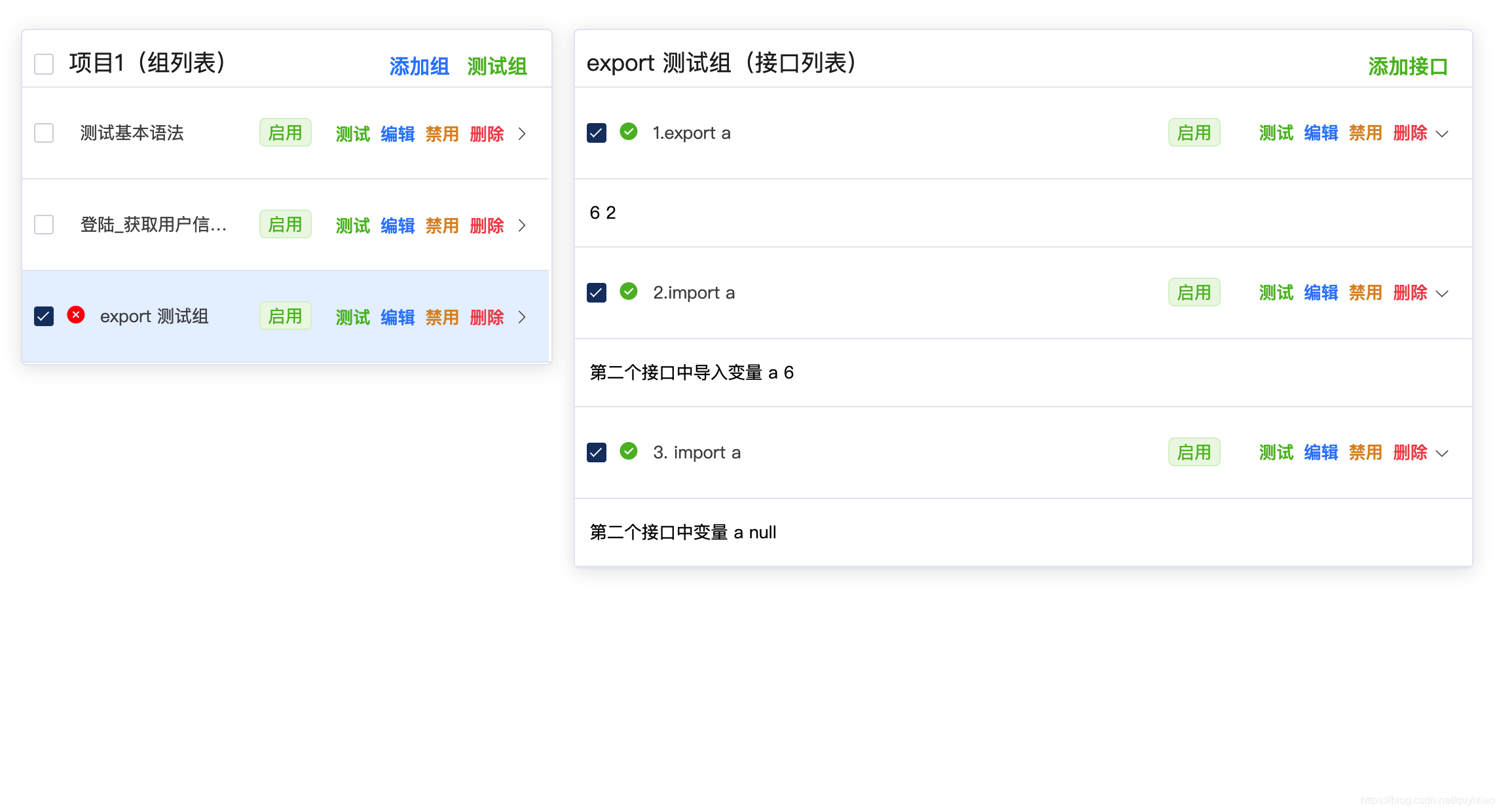The height and width of the screenshot is (812, 1501).
Task: Run 测试 for 1.export a interface
Action: pos(1276,133)
